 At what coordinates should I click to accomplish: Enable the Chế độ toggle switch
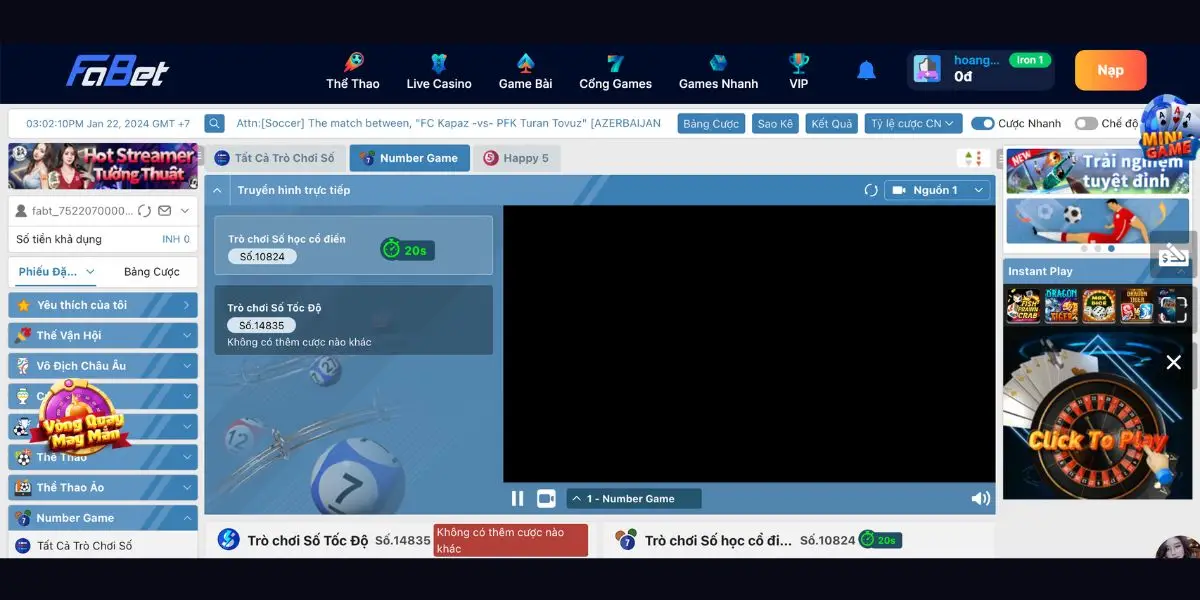coord(1085,123)
